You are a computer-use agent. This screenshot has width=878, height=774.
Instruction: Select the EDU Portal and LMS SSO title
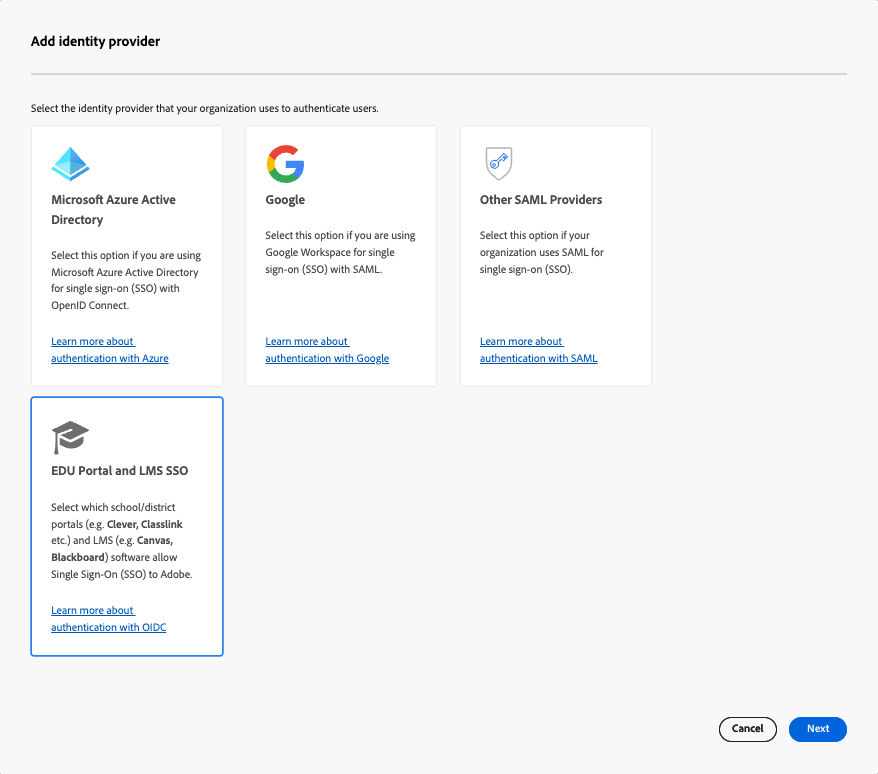pos(119,471)
